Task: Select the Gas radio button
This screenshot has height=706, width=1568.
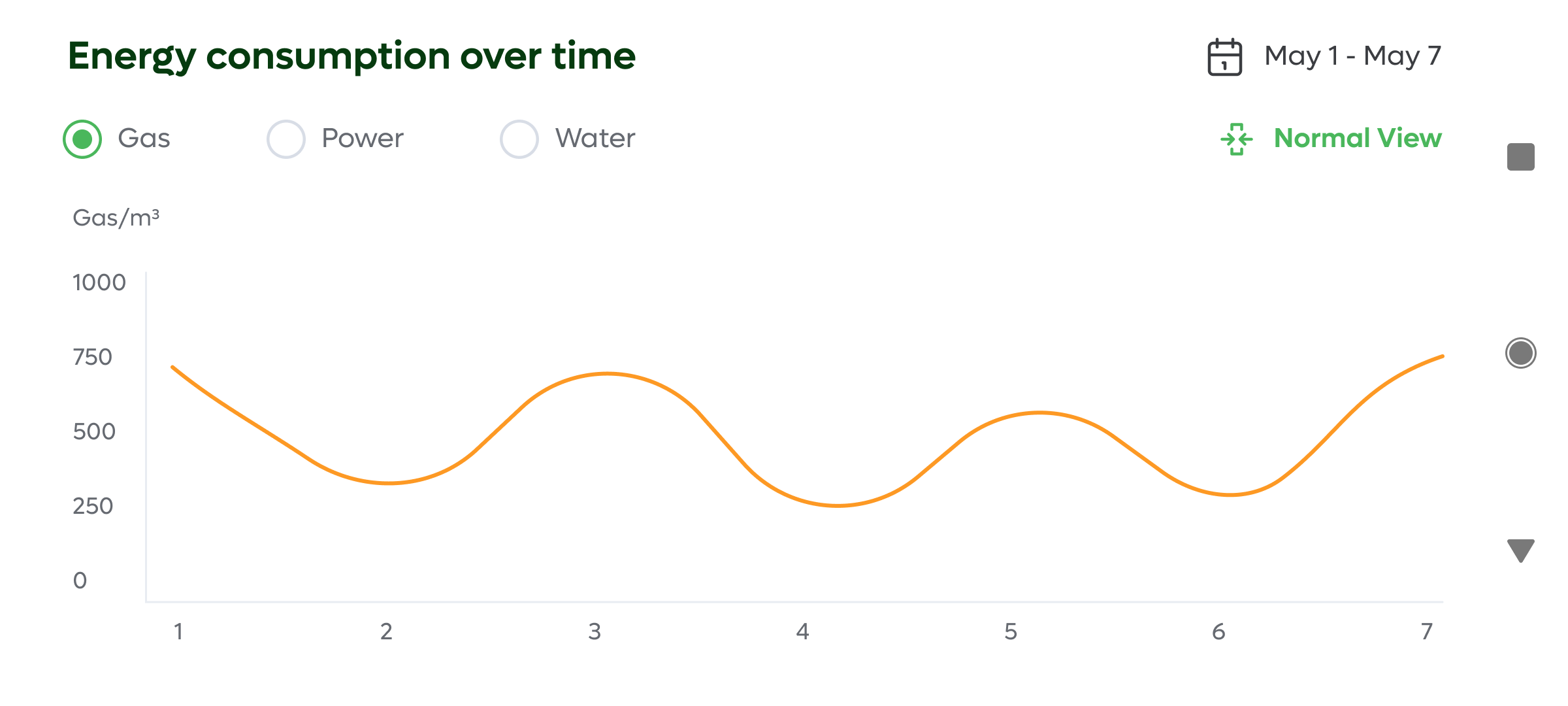Action: (82, 139)
